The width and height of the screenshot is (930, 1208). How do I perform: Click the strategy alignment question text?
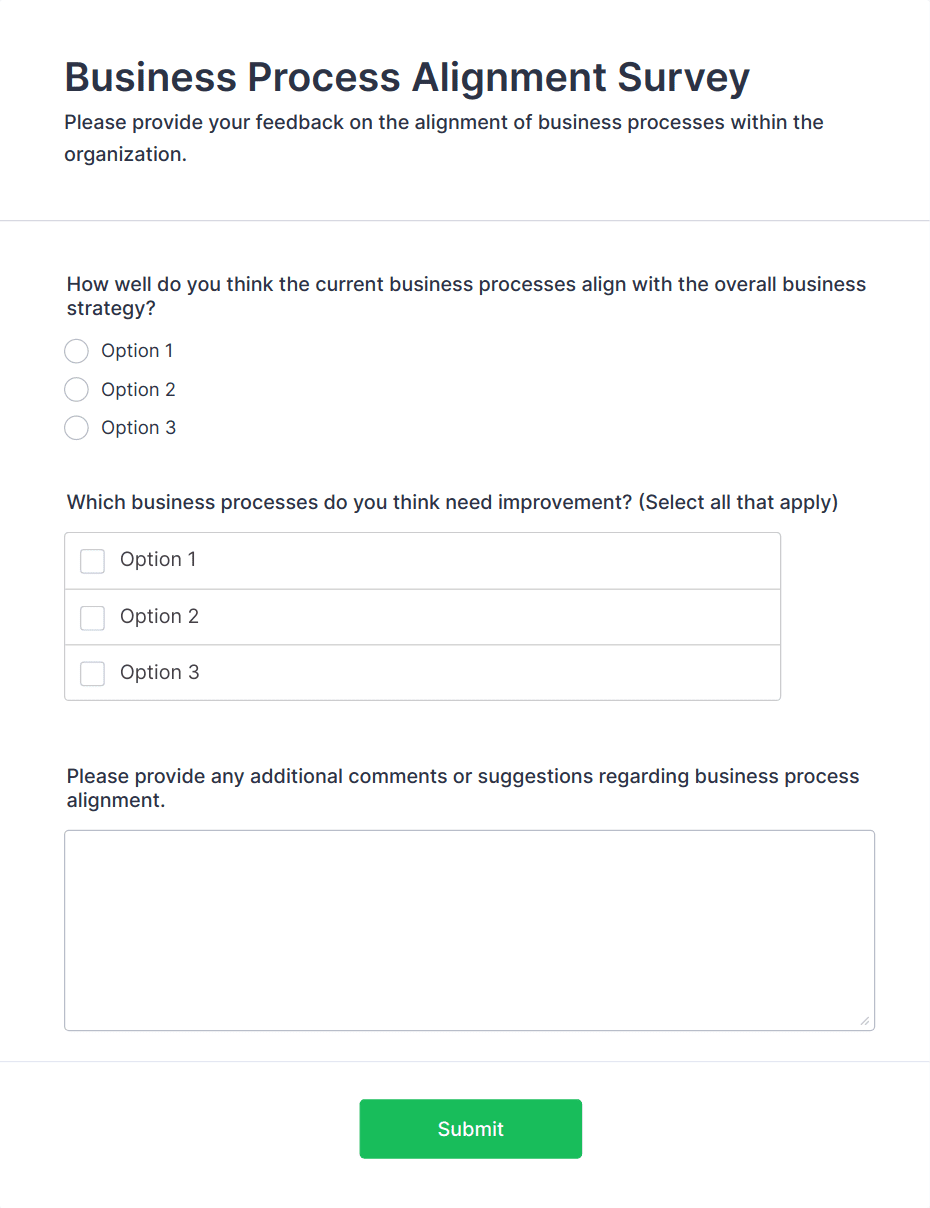466,296
